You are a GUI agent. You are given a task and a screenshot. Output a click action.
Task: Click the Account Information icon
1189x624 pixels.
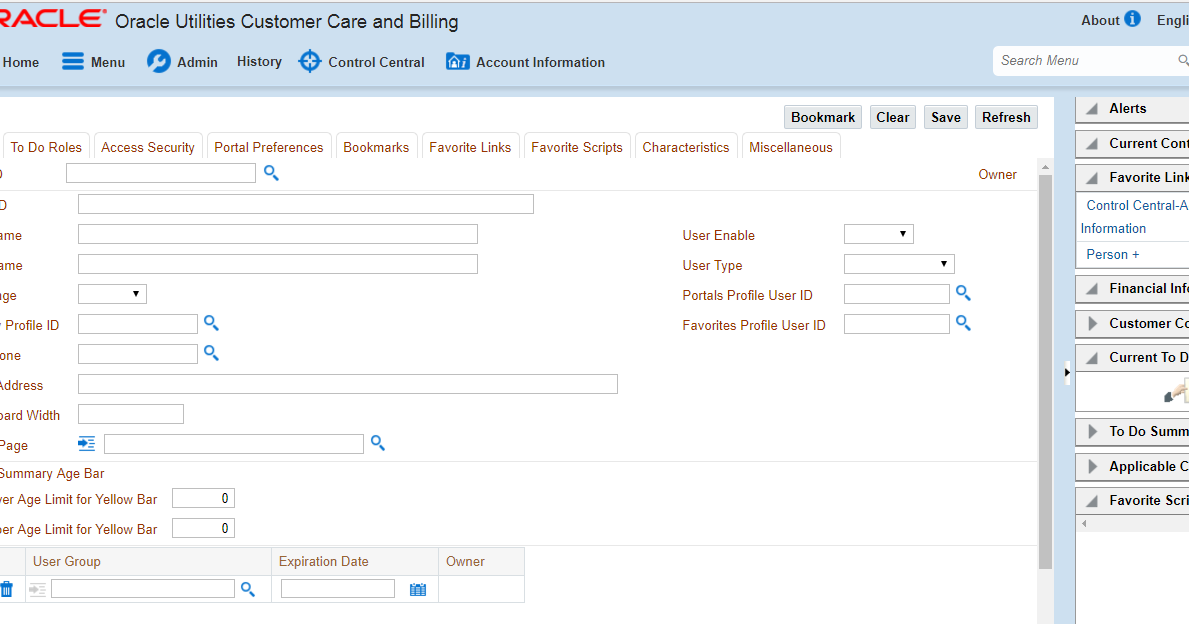click(x=457, y=62)
